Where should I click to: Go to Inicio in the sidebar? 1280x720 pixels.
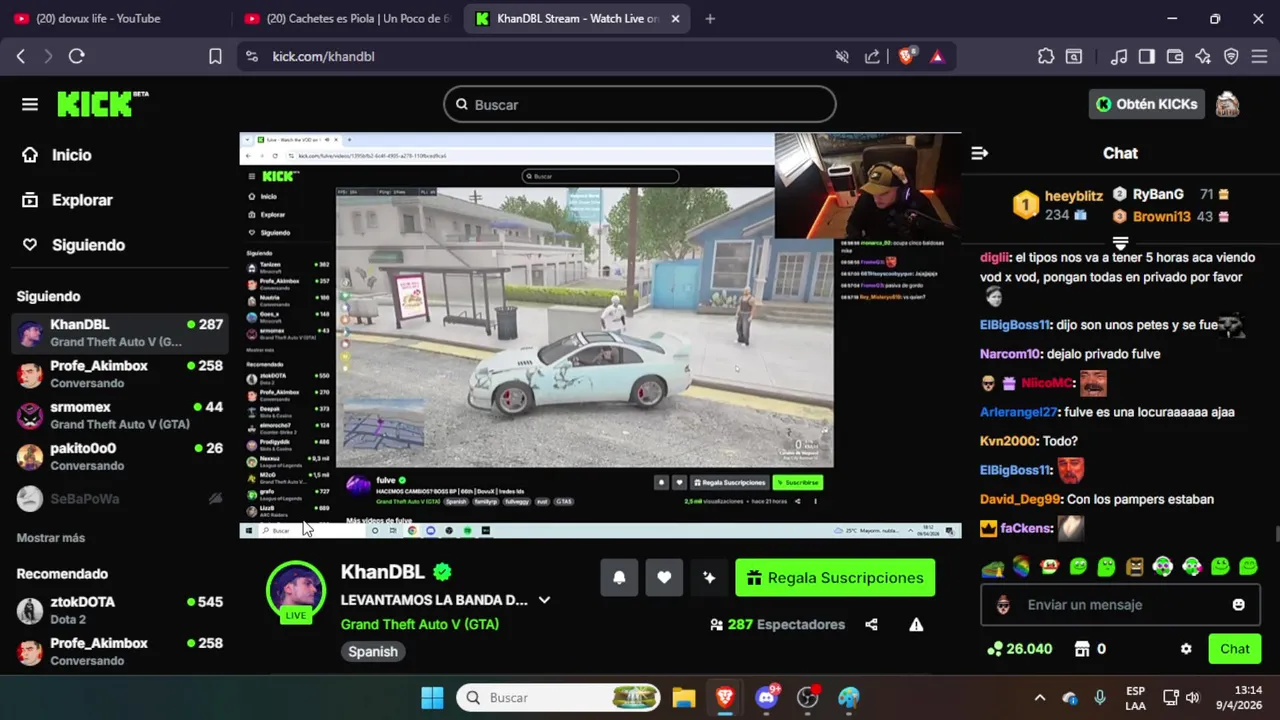57,155
